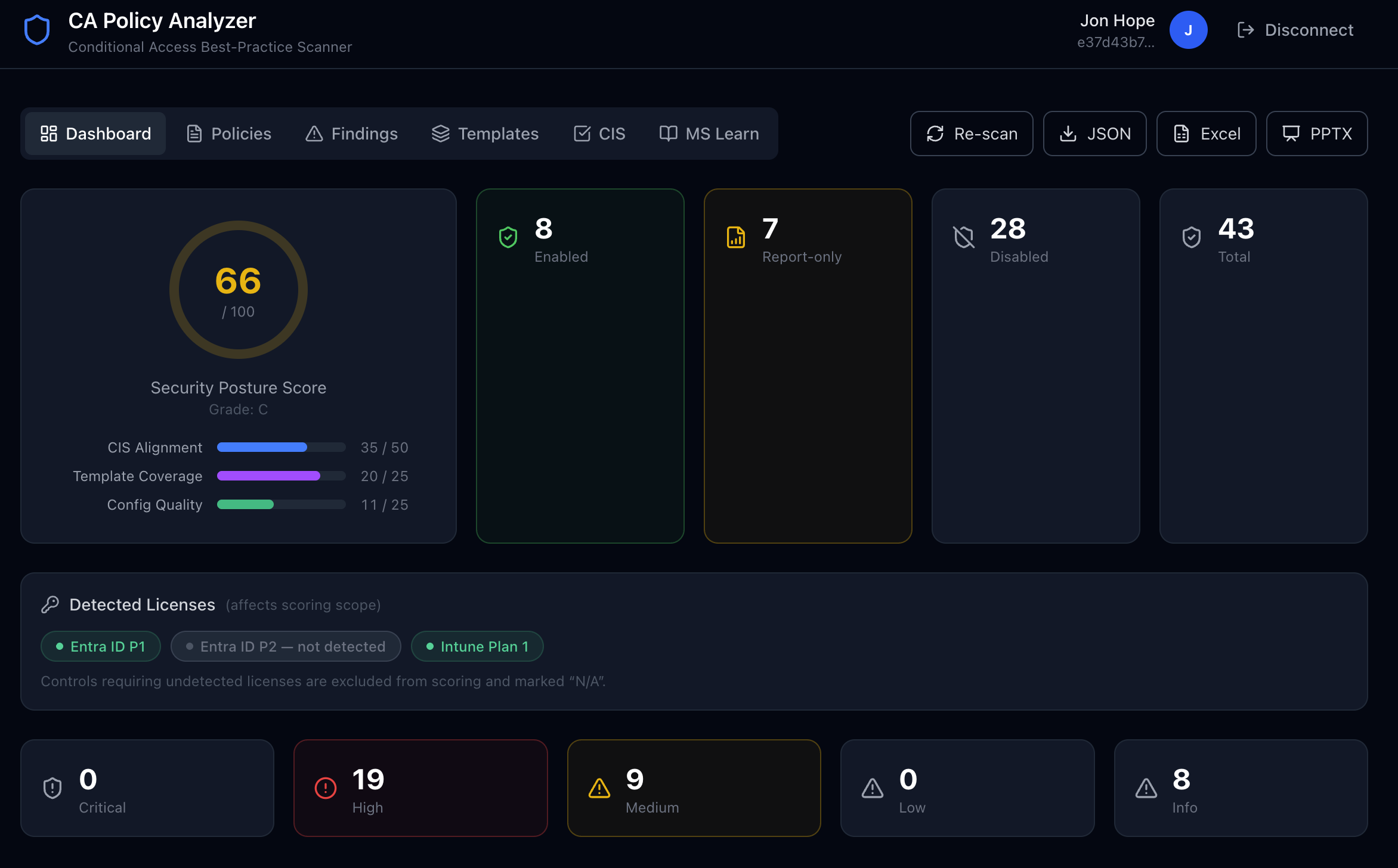
Task: Open the 19 High findings card
Action: click(420, 788)
